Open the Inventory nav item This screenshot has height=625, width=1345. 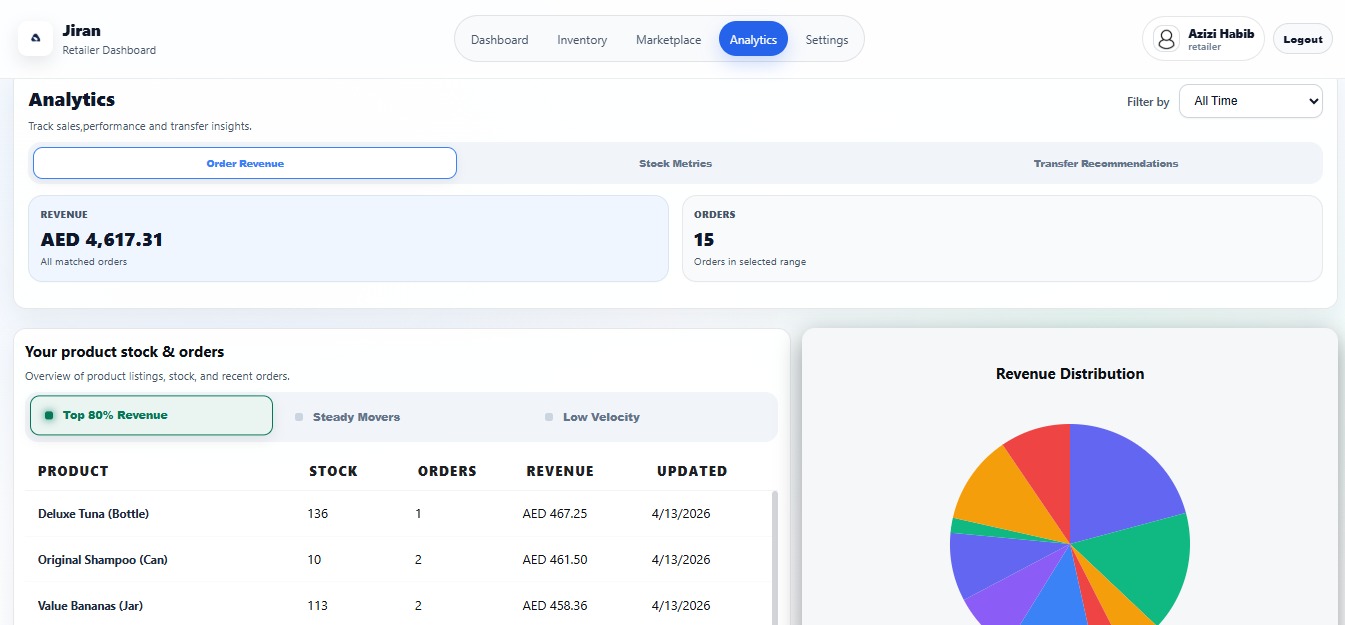tap(582, 40)
